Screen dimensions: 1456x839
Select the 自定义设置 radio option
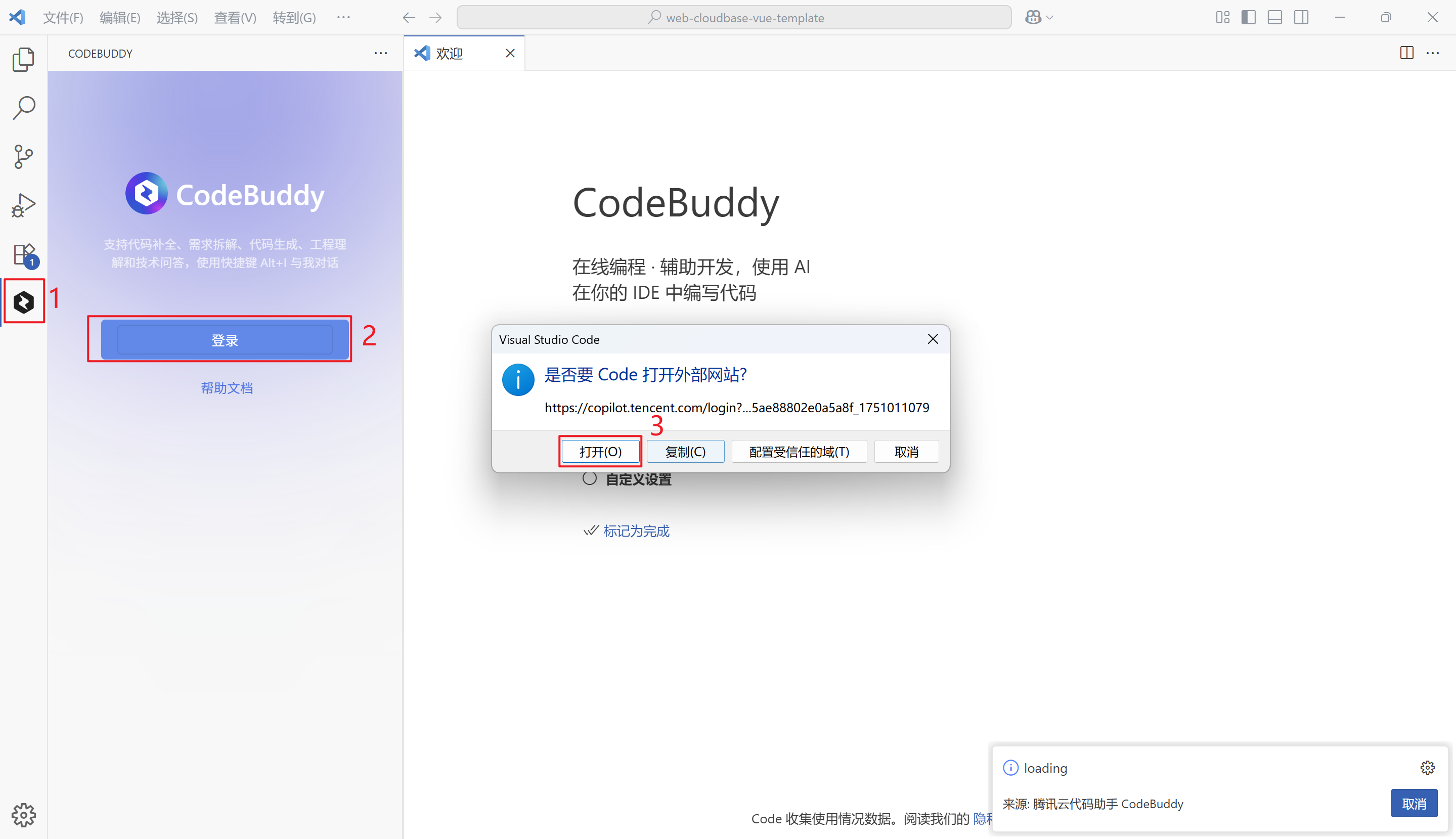tap(589, 478)
